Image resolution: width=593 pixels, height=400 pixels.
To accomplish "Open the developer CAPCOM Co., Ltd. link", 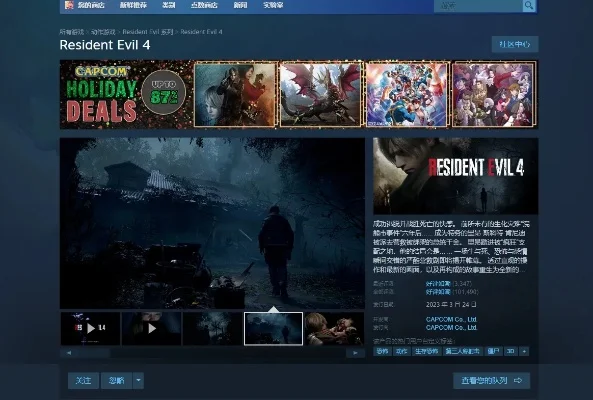I will click(x=452, y=319).
